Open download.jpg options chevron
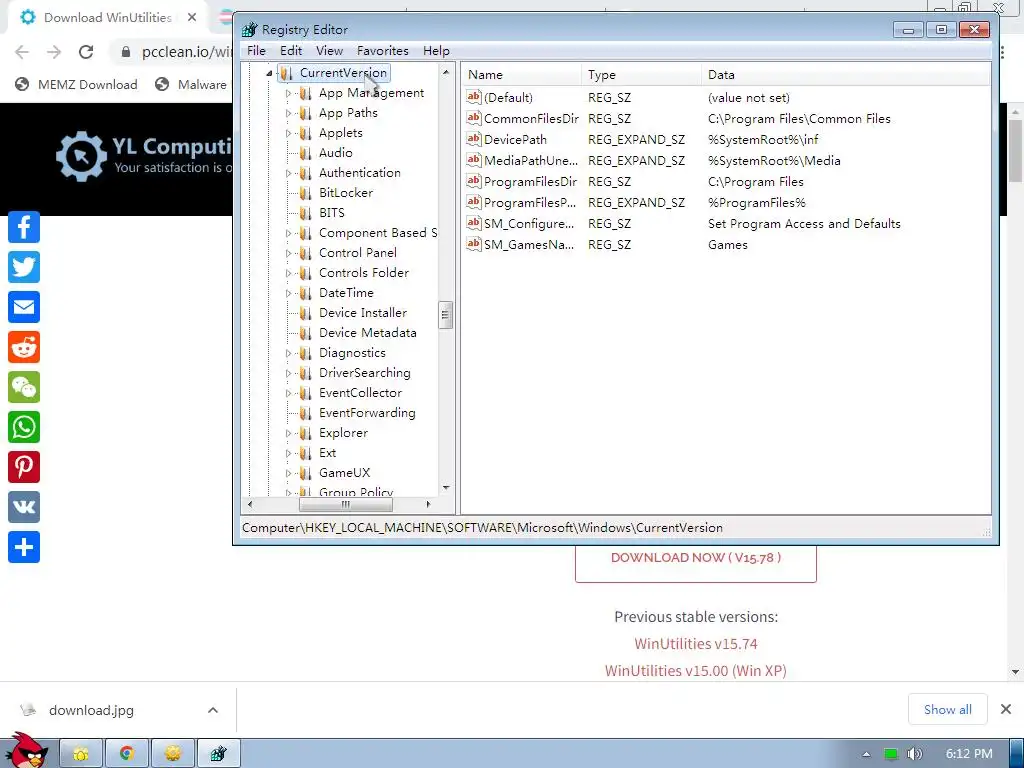 (213, 710)
